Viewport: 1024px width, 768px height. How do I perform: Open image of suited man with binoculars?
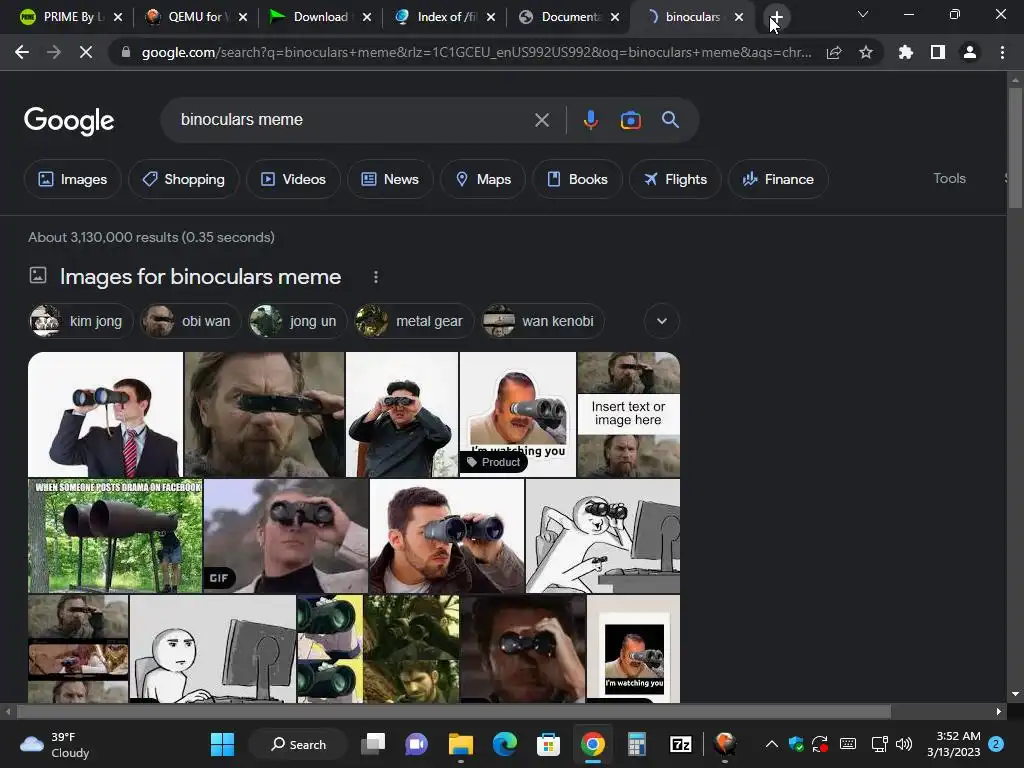[x=105, y=415]
